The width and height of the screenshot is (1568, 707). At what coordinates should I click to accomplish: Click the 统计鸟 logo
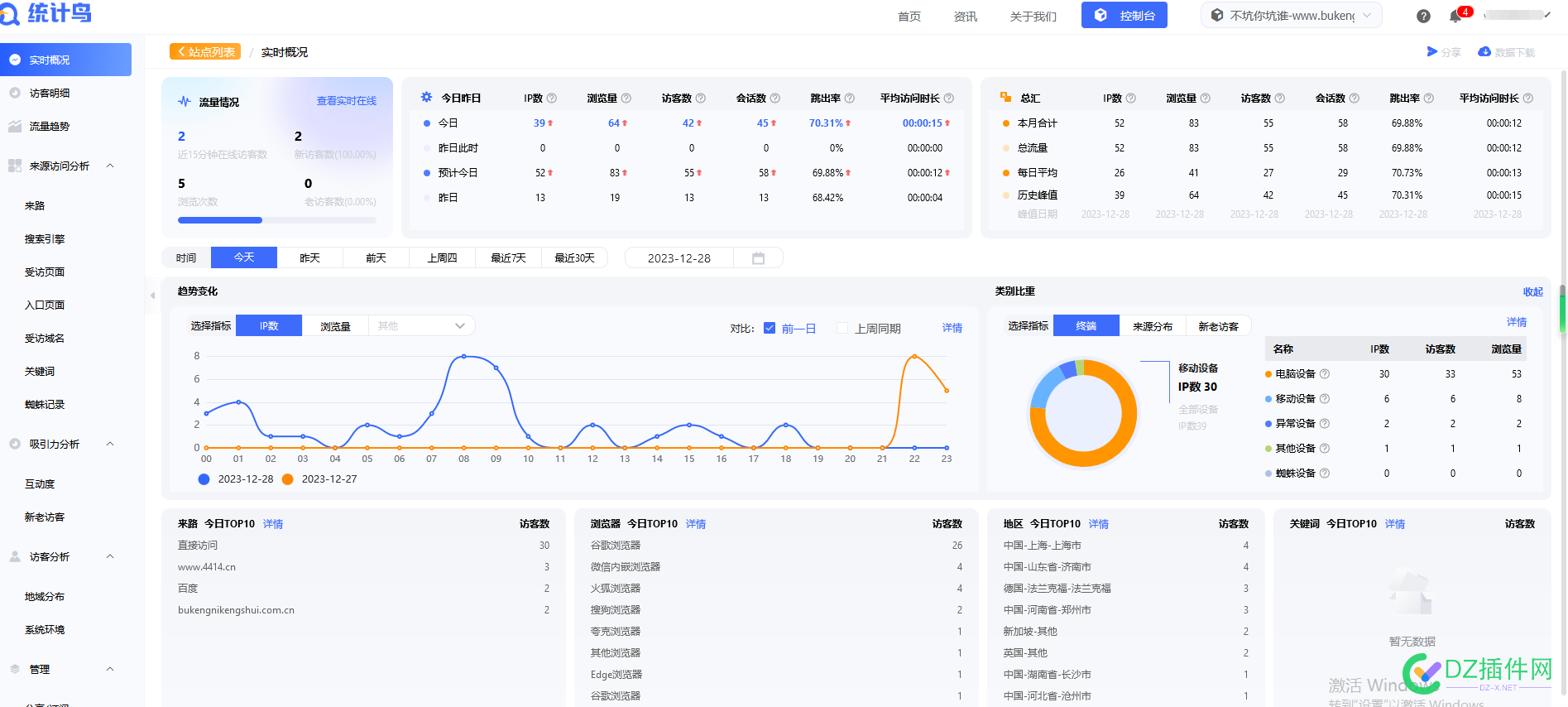pyautogui.click(x=46, y=13)
